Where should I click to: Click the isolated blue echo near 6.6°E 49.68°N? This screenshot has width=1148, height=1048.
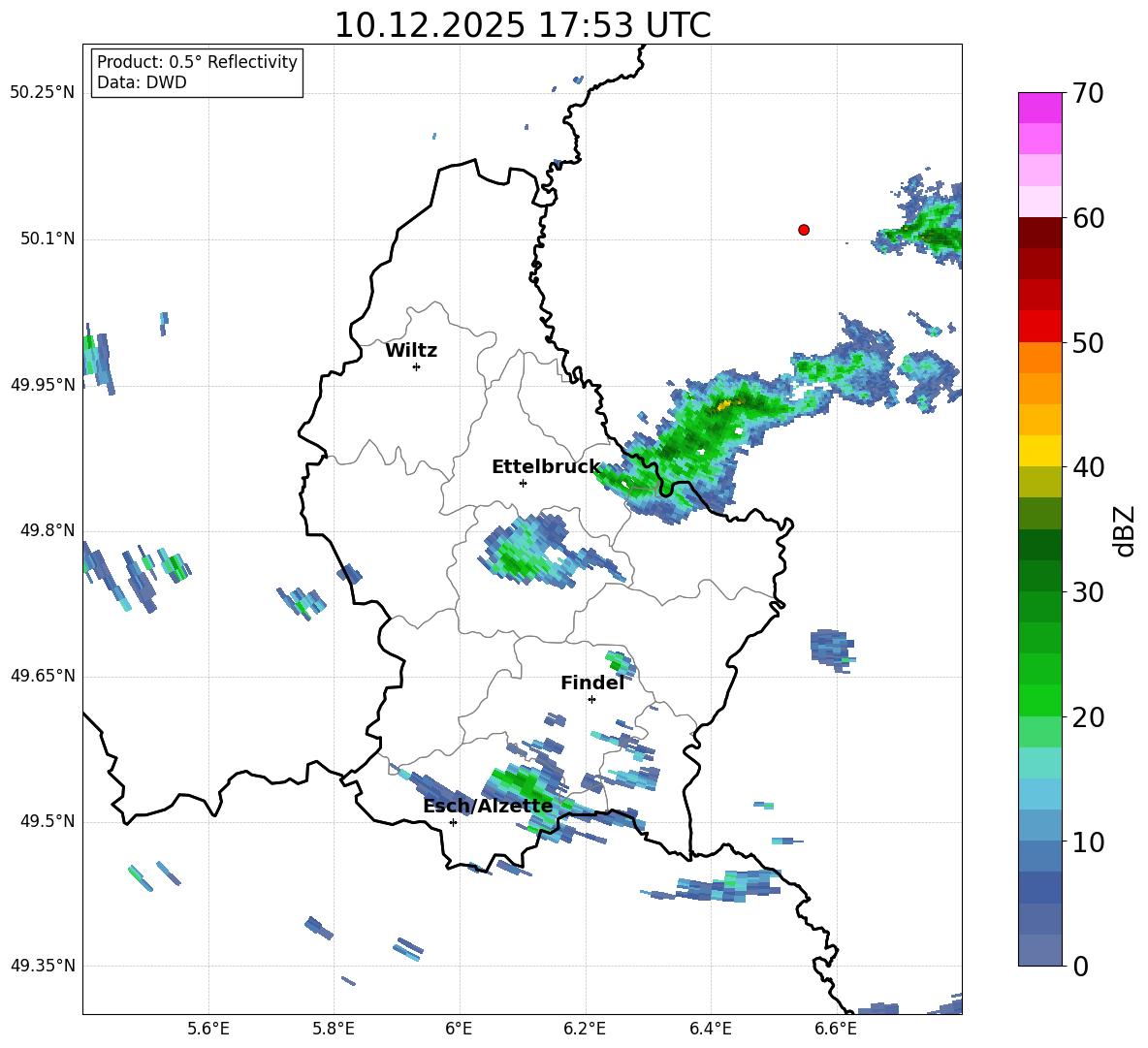tap(833, 650)
